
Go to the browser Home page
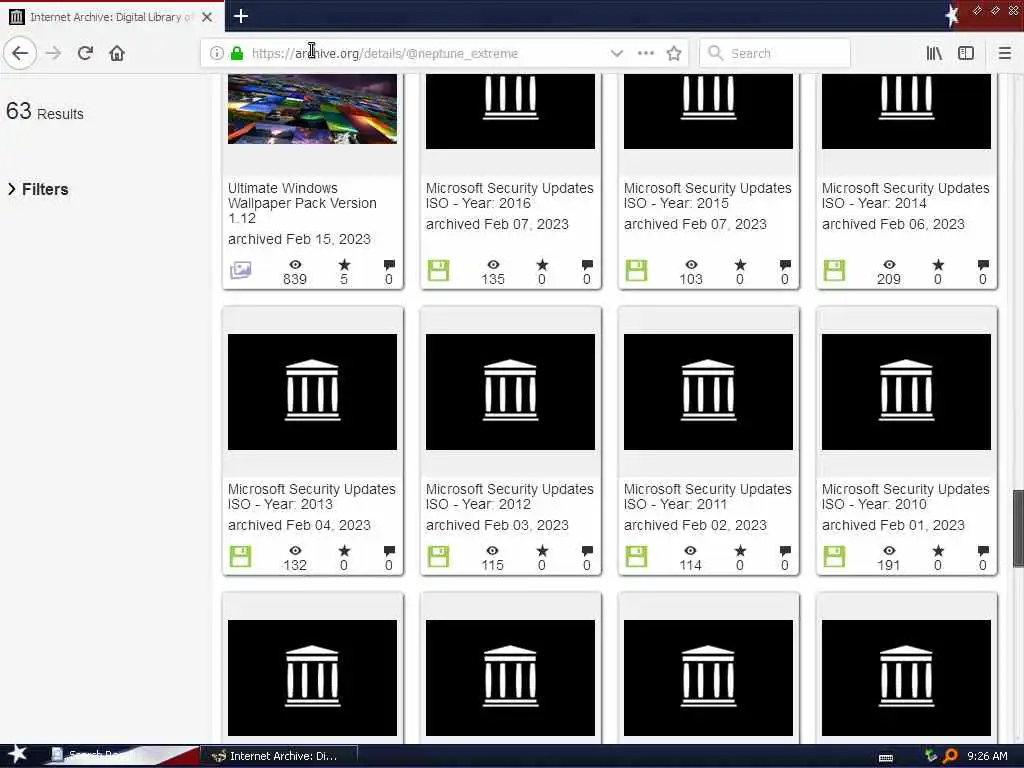pyautogui.click(x=117, y=53)
